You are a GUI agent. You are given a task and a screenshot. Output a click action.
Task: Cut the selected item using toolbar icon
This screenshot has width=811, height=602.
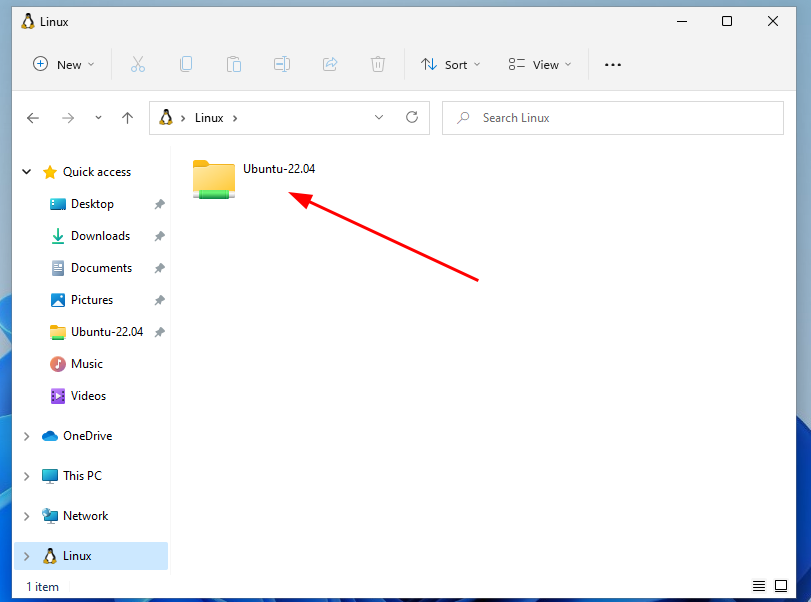[137, 64]
